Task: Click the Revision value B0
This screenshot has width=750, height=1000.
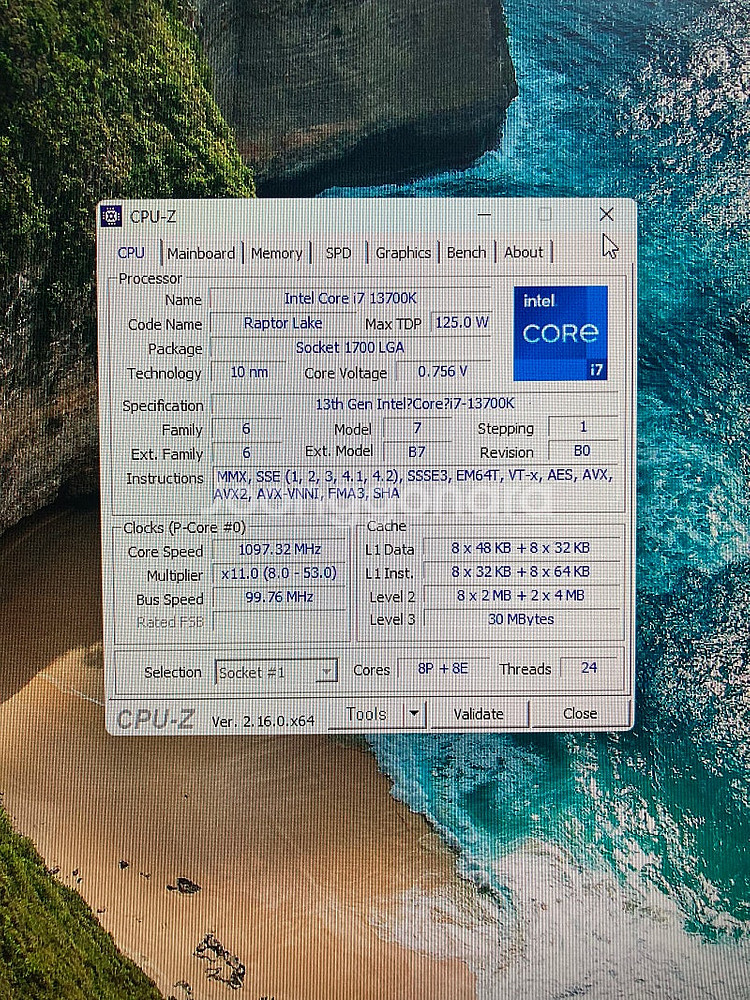Action: click(582, 451)
